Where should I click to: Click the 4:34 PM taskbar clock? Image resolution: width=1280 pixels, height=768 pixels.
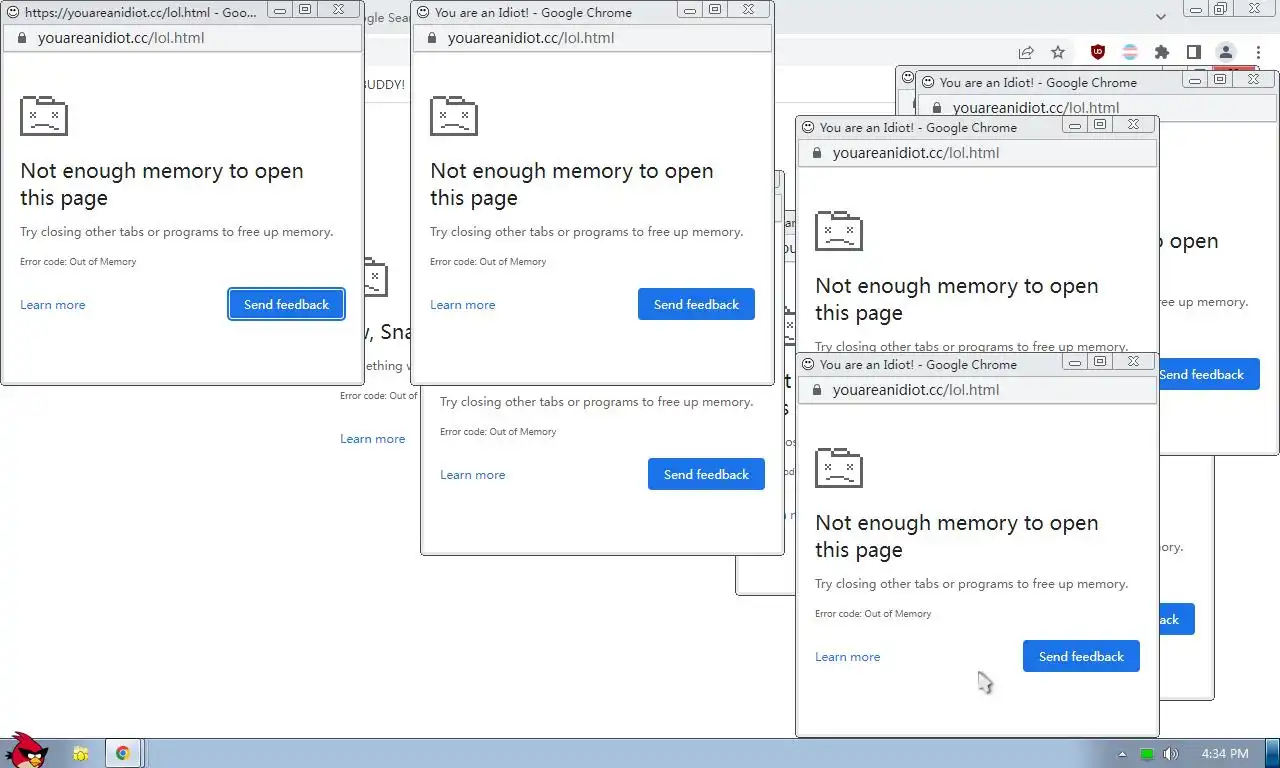pos(1225,754)
